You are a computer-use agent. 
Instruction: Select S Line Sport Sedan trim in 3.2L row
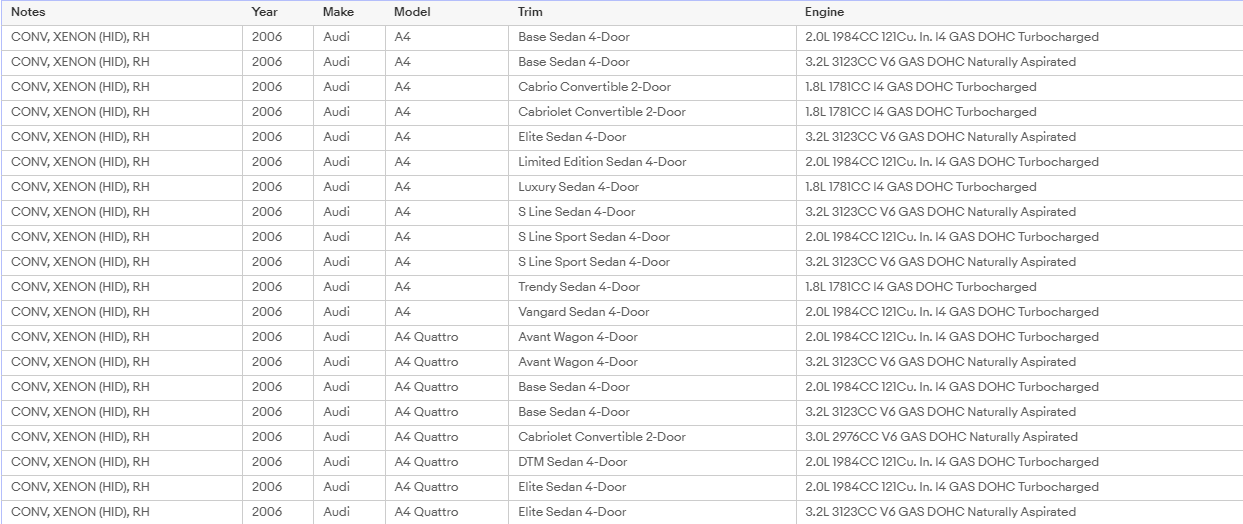coord(652,262)
